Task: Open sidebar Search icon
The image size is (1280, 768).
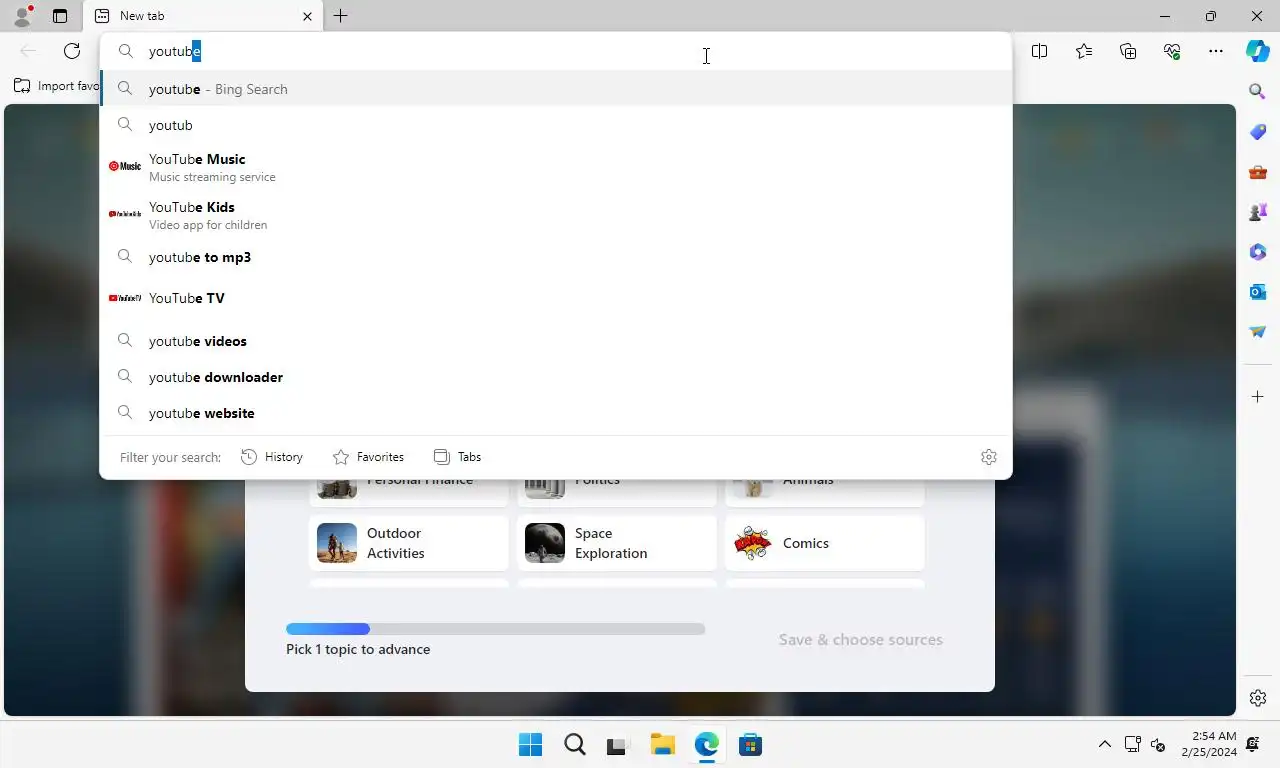Action: [1258, 91]
